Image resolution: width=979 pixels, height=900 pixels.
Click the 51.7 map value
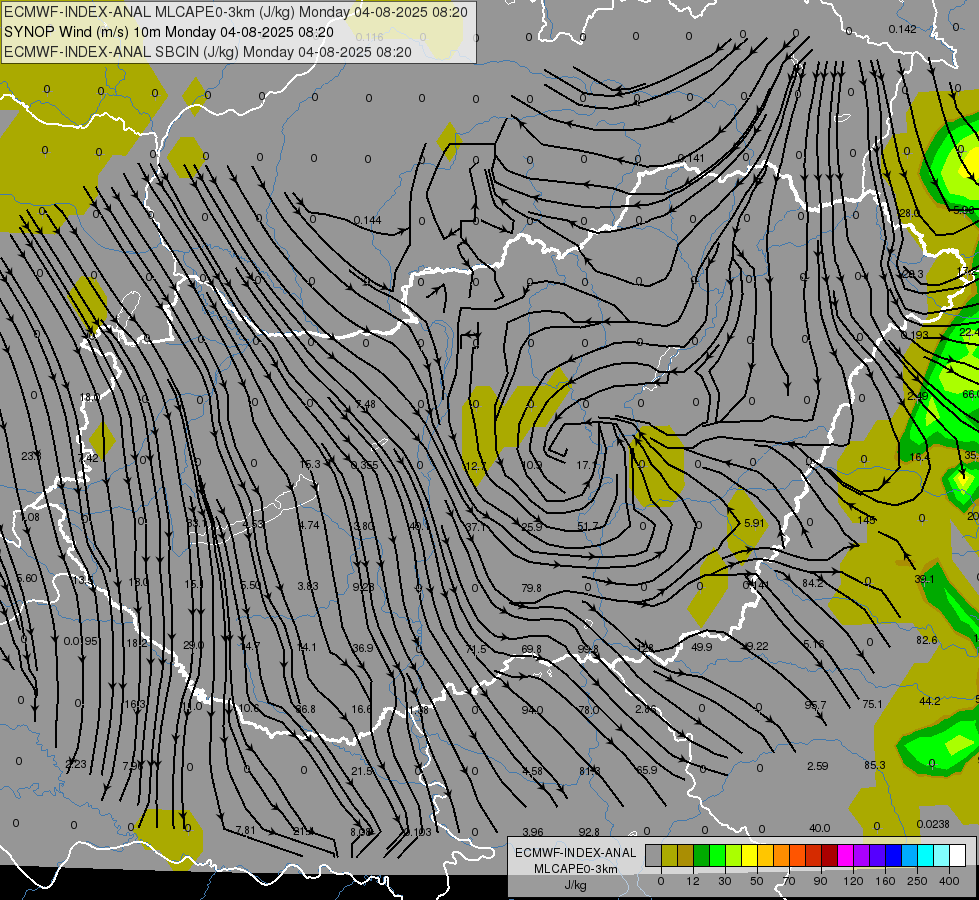[x=588, y=527]
